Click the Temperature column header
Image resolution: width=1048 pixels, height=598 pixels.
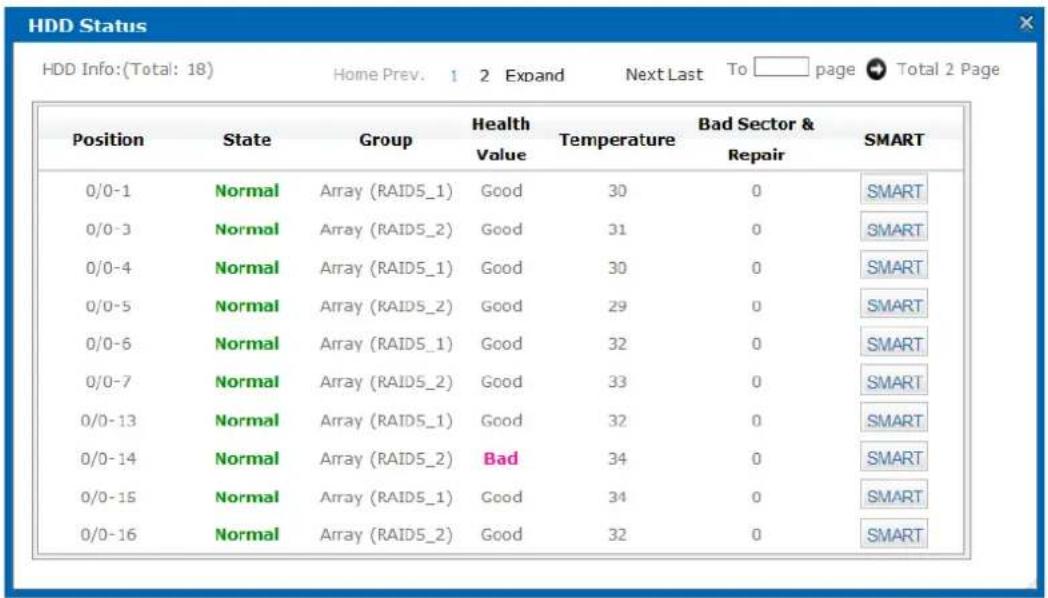pos(617,140)
